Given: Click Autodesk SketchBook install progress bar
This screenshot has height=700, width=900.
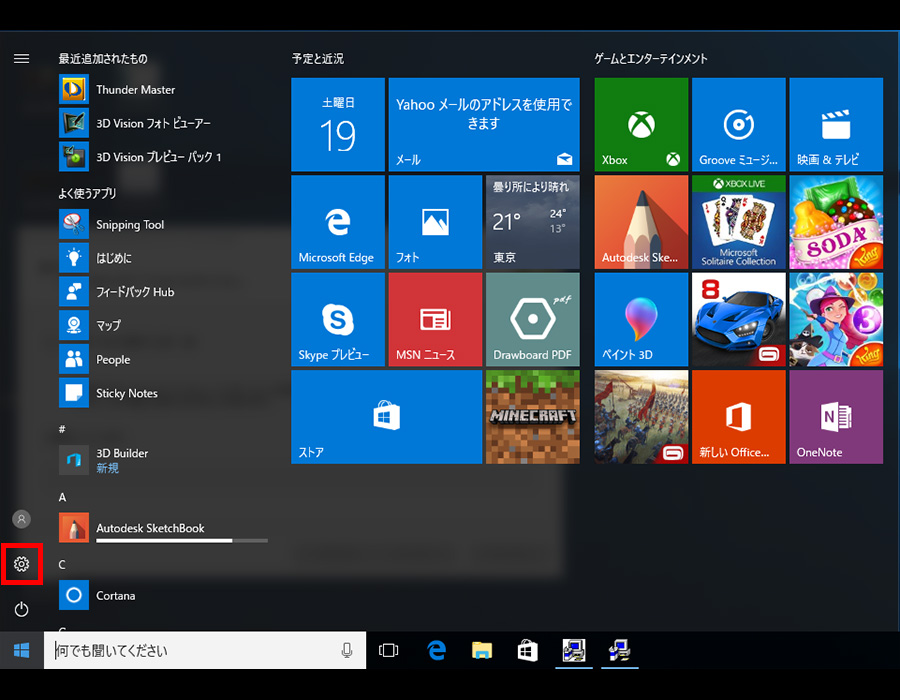Looking at the screenshot, I should pyautogui.click(x=182, y=540).
